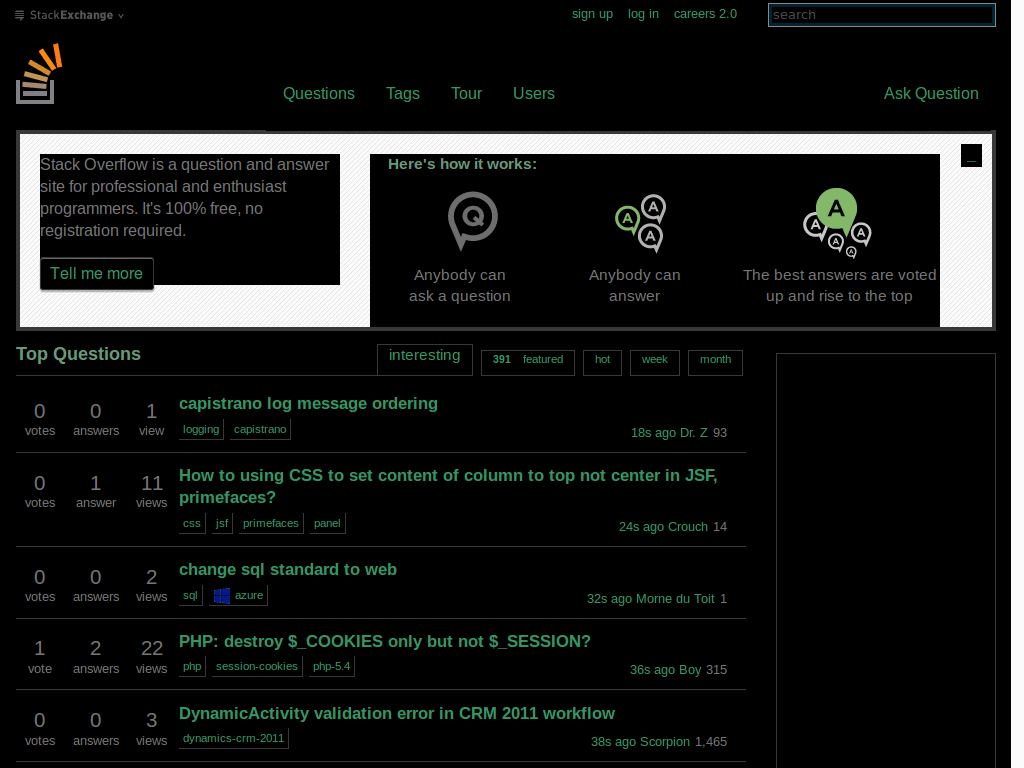Click the 'Anybody can ask a question' Q bubble icon
1024x768 pixels.
[473, 220]
